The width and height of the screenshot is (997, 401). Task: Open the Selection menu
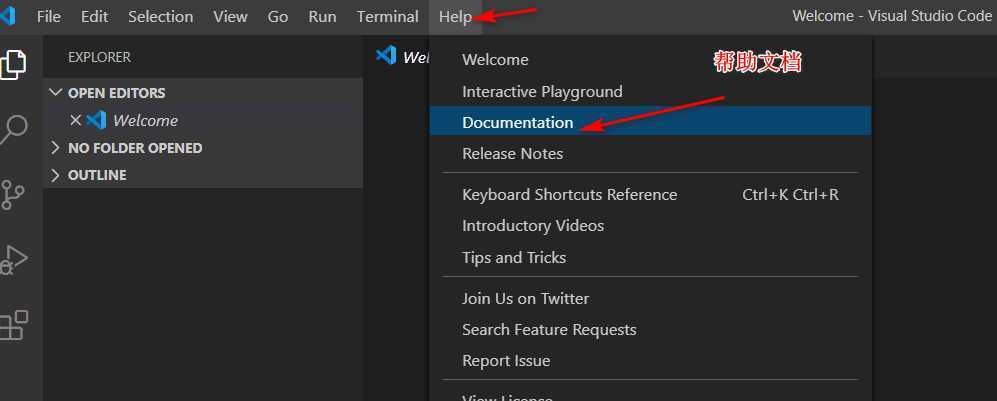[x=160, y=17]
